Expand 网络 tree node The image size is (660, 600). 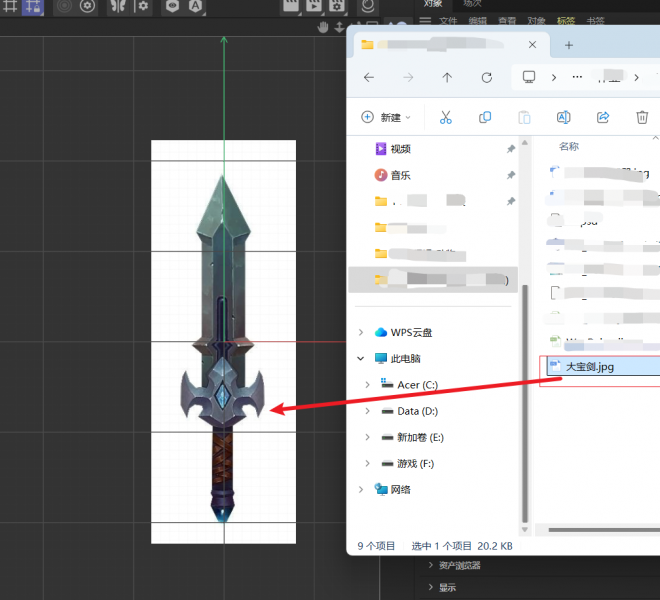pos(361,489)
